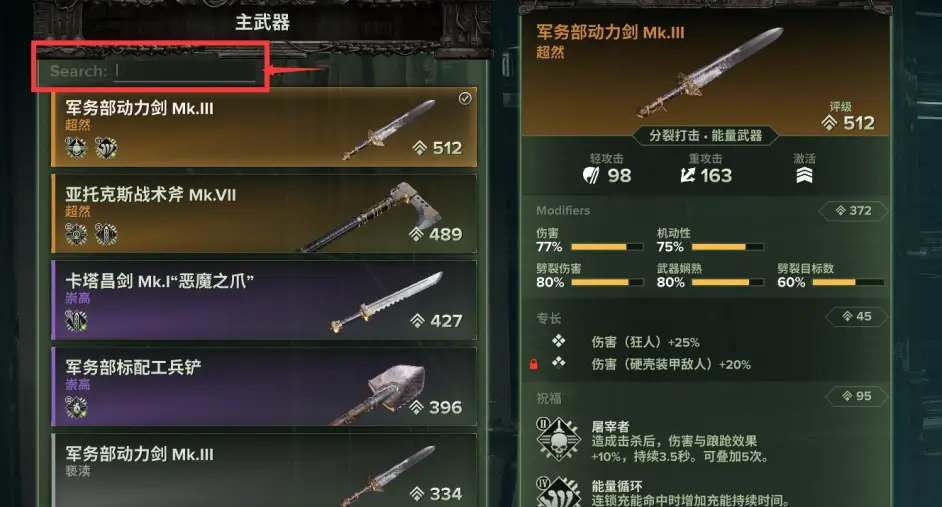
Task: Click the 重攻击 heavy attack icon
Action: [x=688, y=175]
